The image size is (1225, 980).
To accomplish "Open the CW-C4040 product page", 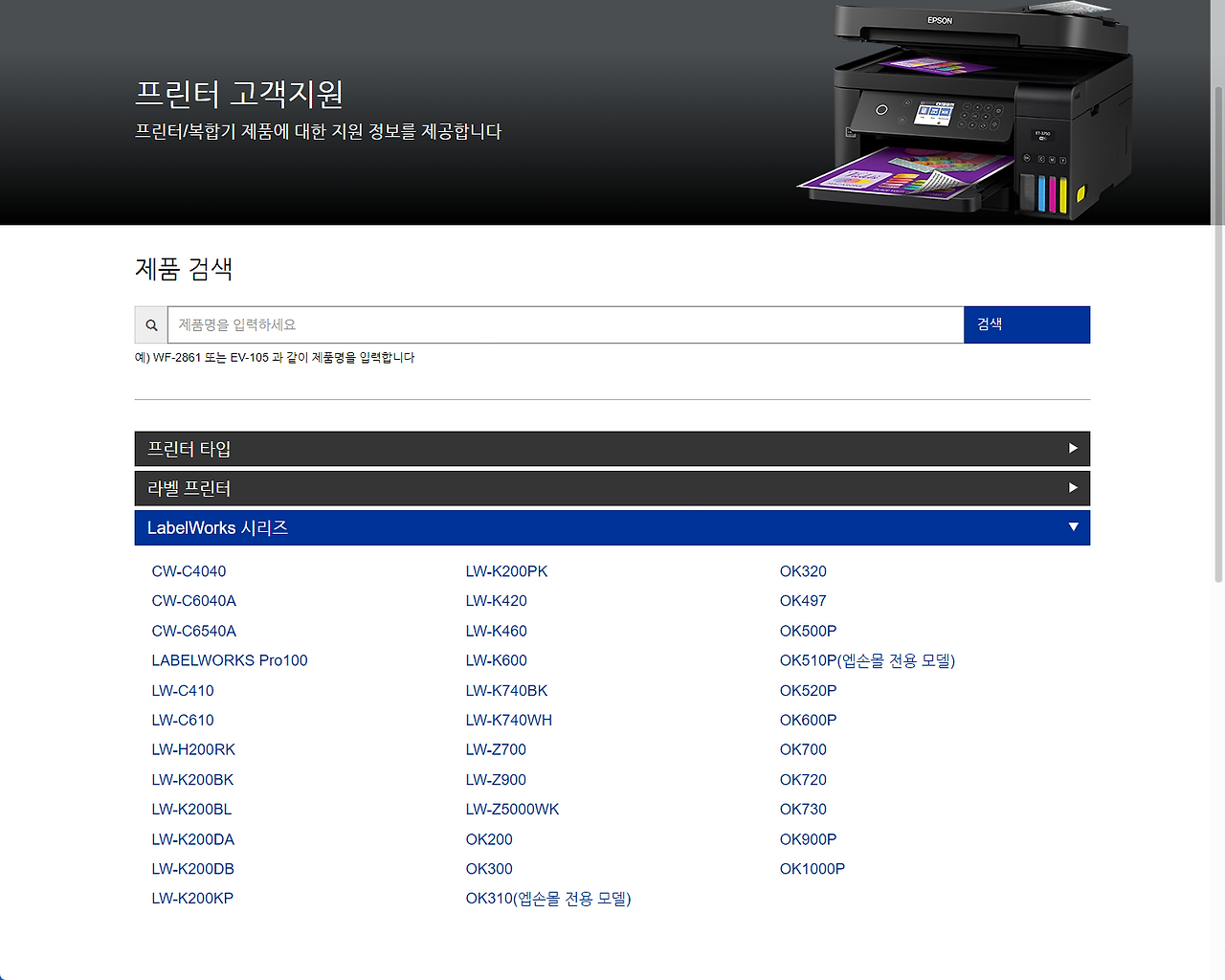I will [x=189, y=570].
